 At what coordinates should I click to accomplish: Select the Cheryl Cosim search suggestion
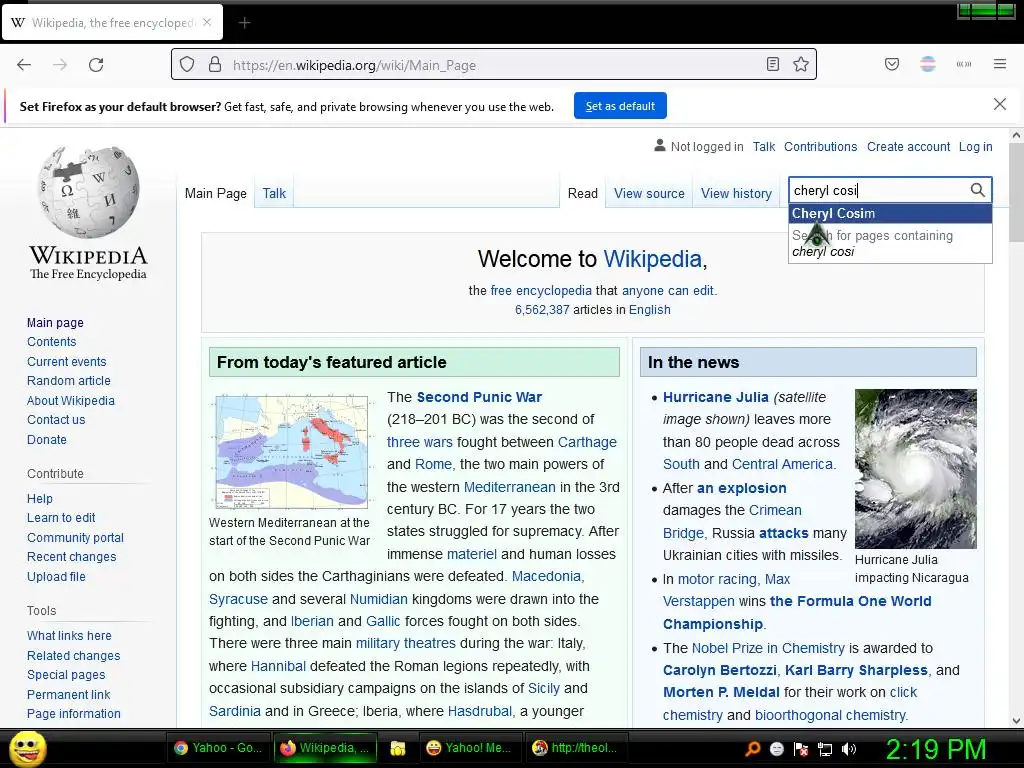pos(890,214)
